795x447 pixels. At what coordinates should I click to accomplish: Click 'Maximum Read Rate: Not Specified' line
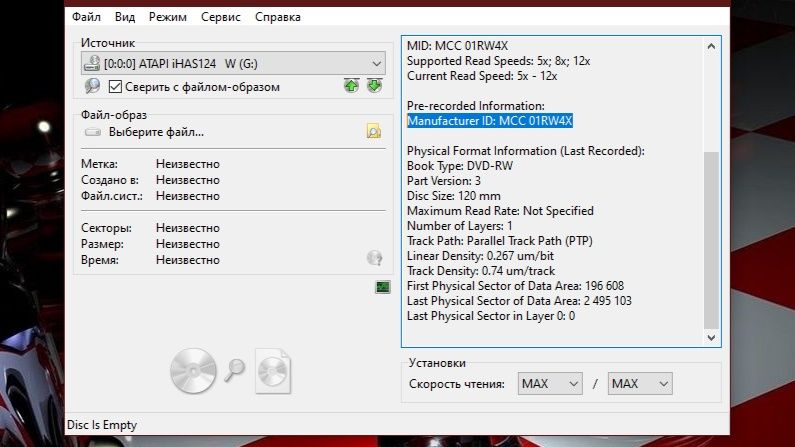(x=500, y=211)
